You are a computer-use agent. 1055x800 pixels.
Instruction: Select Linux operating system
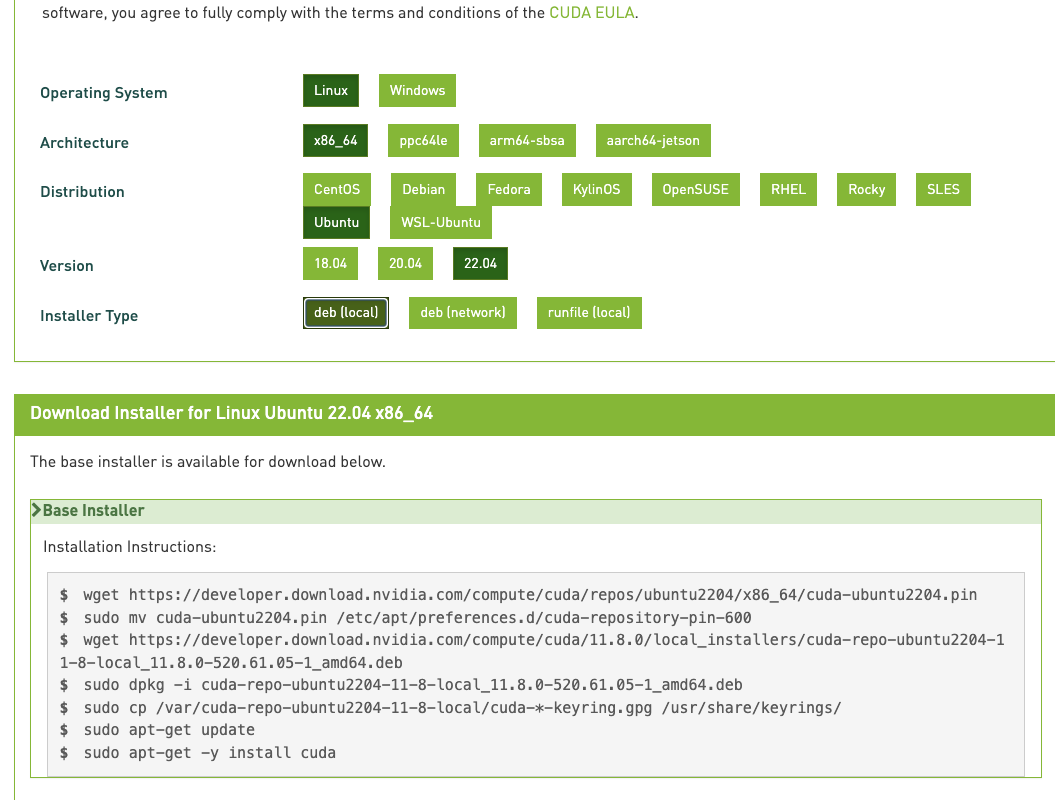[x=330, y=90]
